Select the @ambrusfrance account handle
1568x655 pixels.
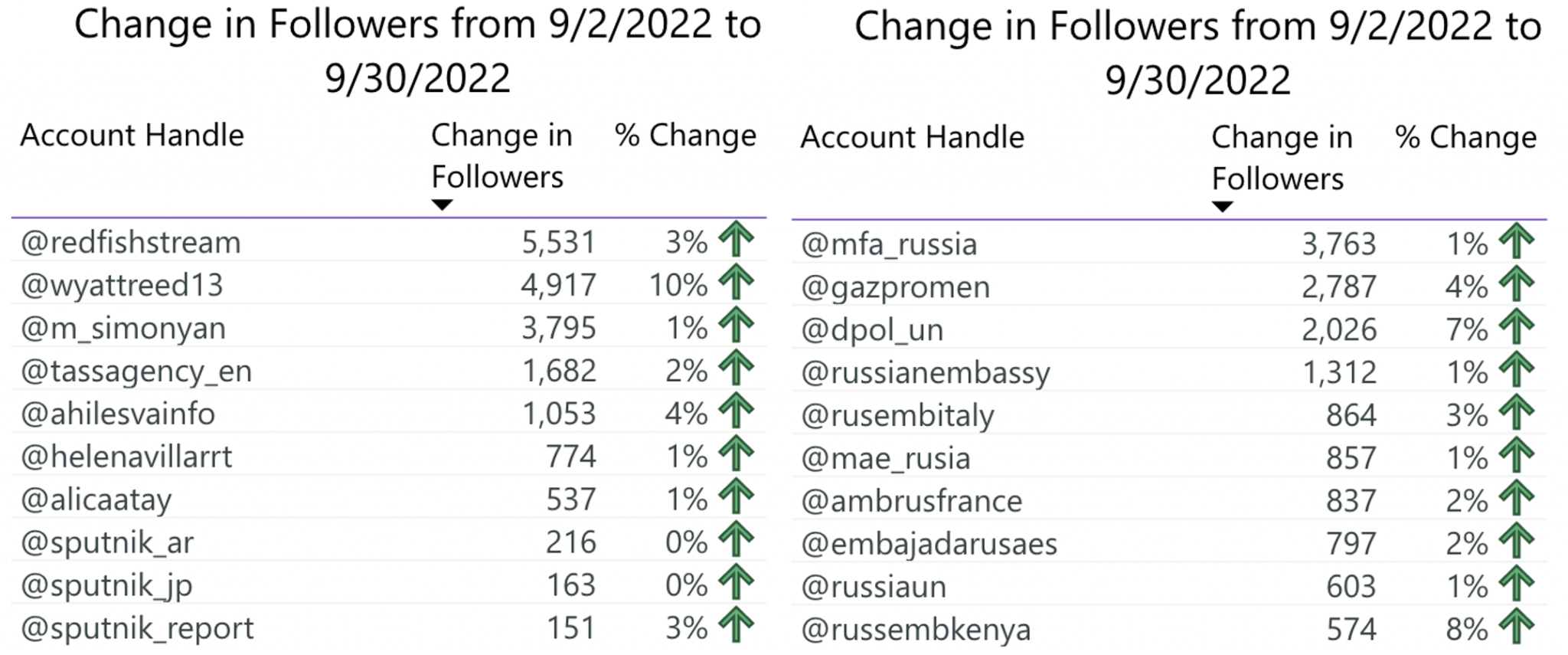click(x=911, y=501)
